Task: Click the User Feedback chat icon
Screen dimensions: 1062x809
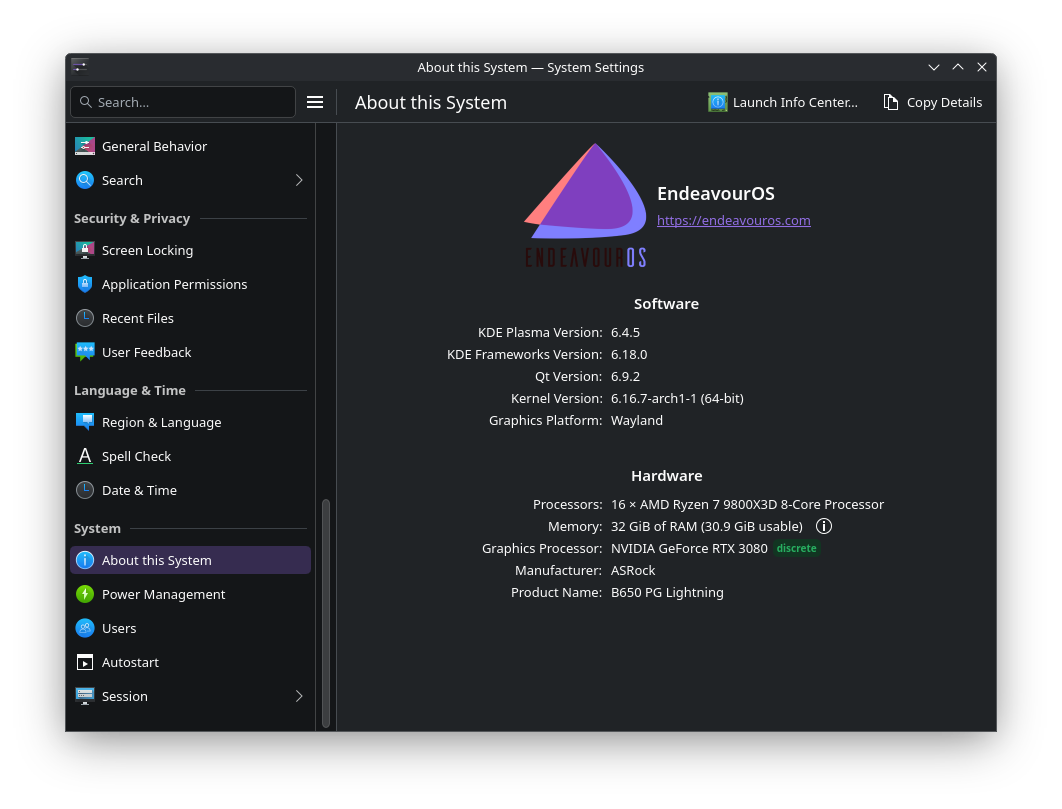Action: (x=85, y=352)
